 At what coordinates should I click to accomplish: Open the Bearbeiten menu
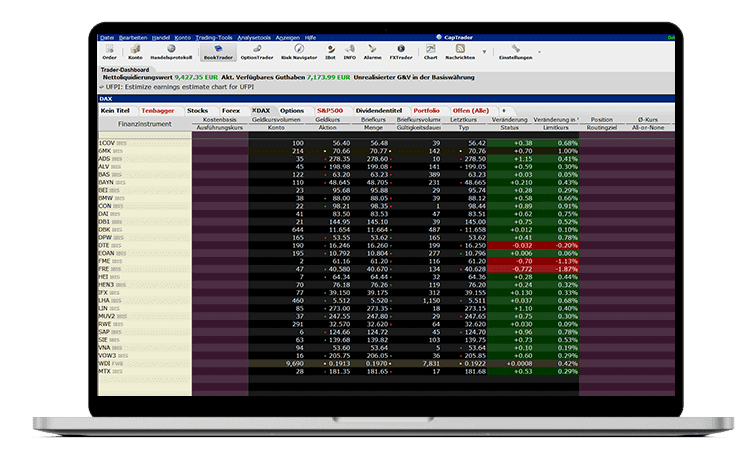(133, 37)
